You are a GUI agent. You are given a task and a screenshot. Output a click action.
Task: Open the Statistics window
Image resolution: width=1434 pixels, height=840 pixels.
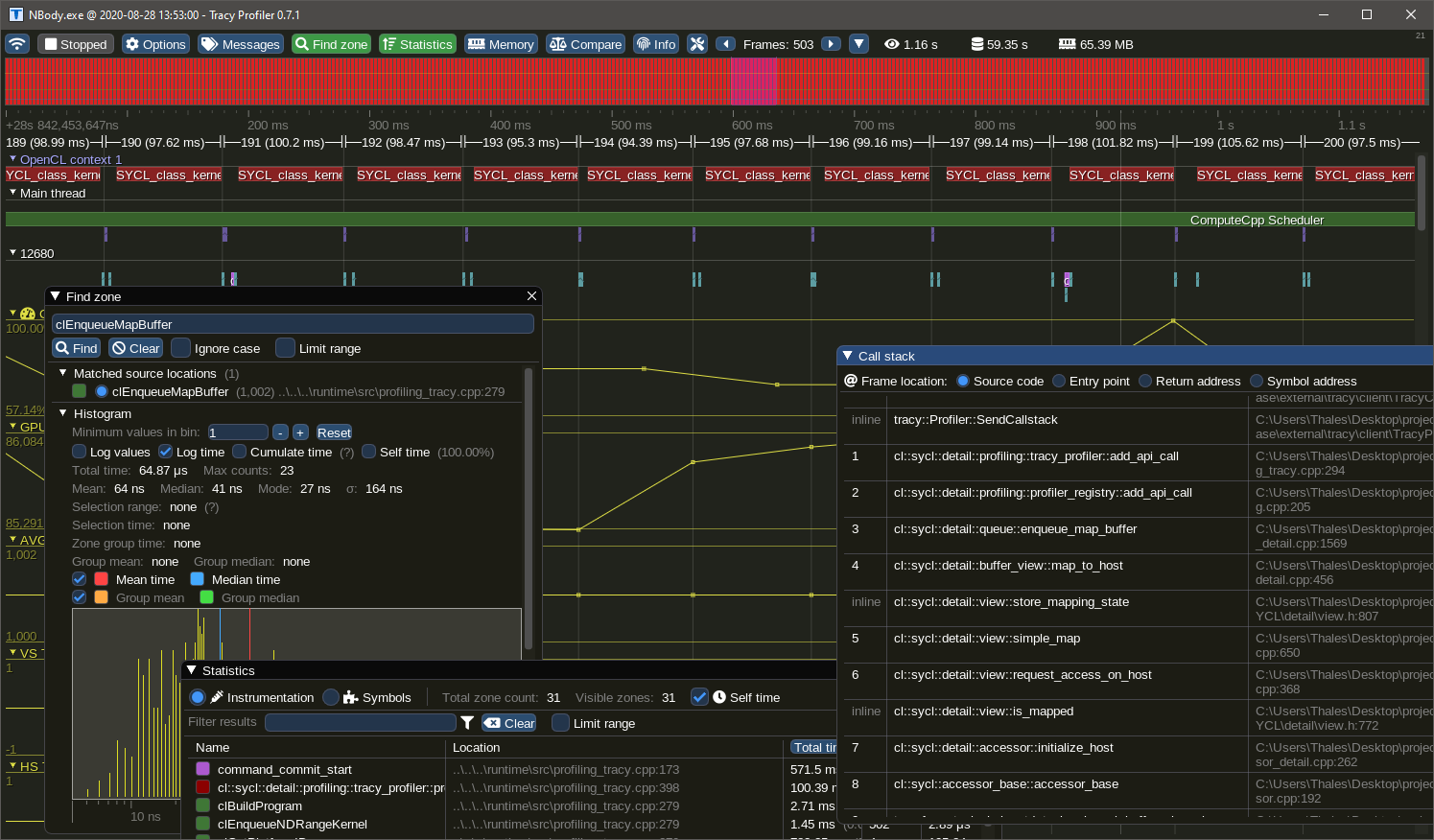[416, 43]
